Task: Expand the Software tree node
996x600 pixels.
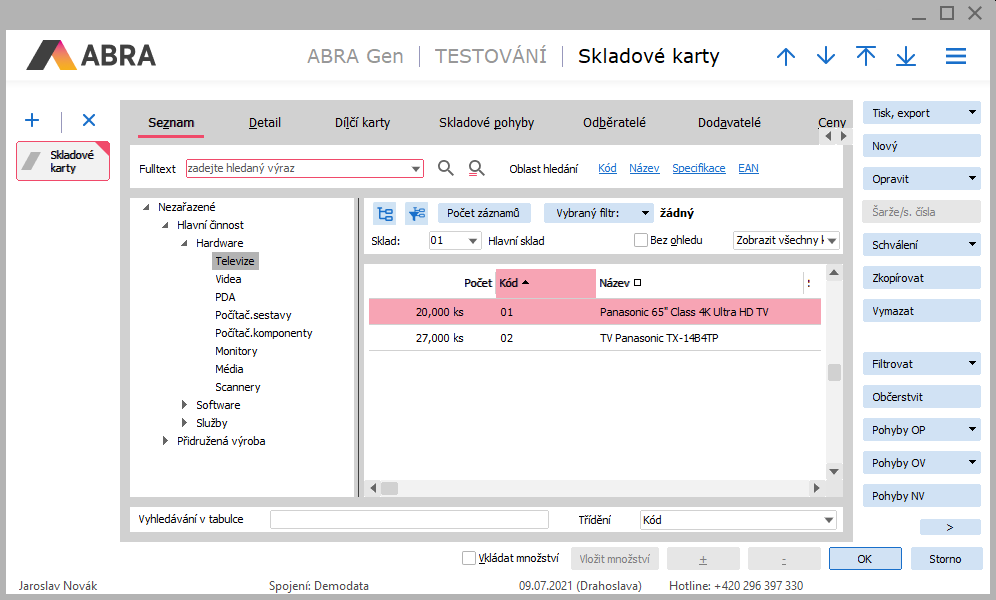Action: click(185, 405)
